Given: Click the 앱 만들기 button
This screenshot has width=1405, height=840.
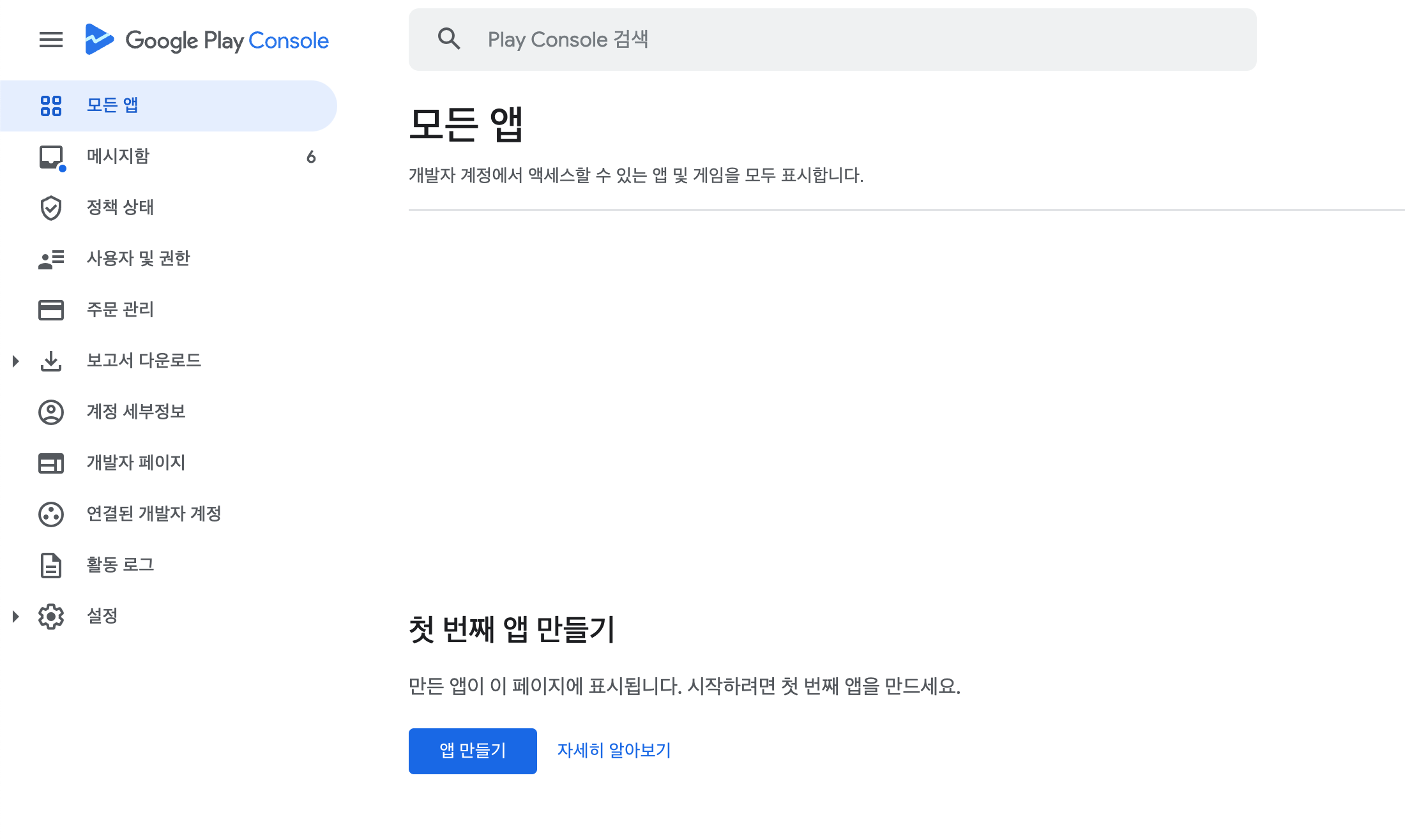Looking at the screenshot, I should 473,751.
